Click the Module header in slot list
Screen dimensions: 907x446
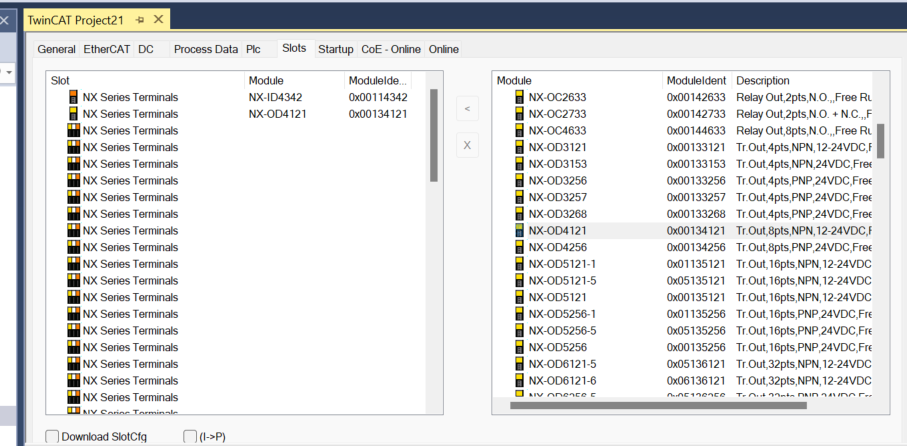pyautogui.click(x=294, y=80)
